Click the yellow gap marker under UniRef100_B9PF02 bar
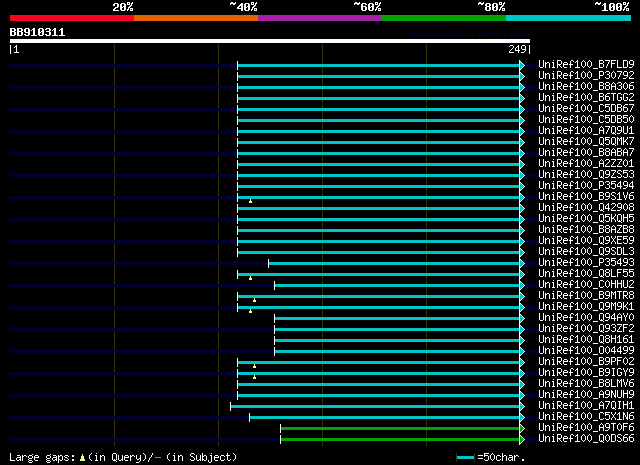640x465 pixels. (254, 366)
